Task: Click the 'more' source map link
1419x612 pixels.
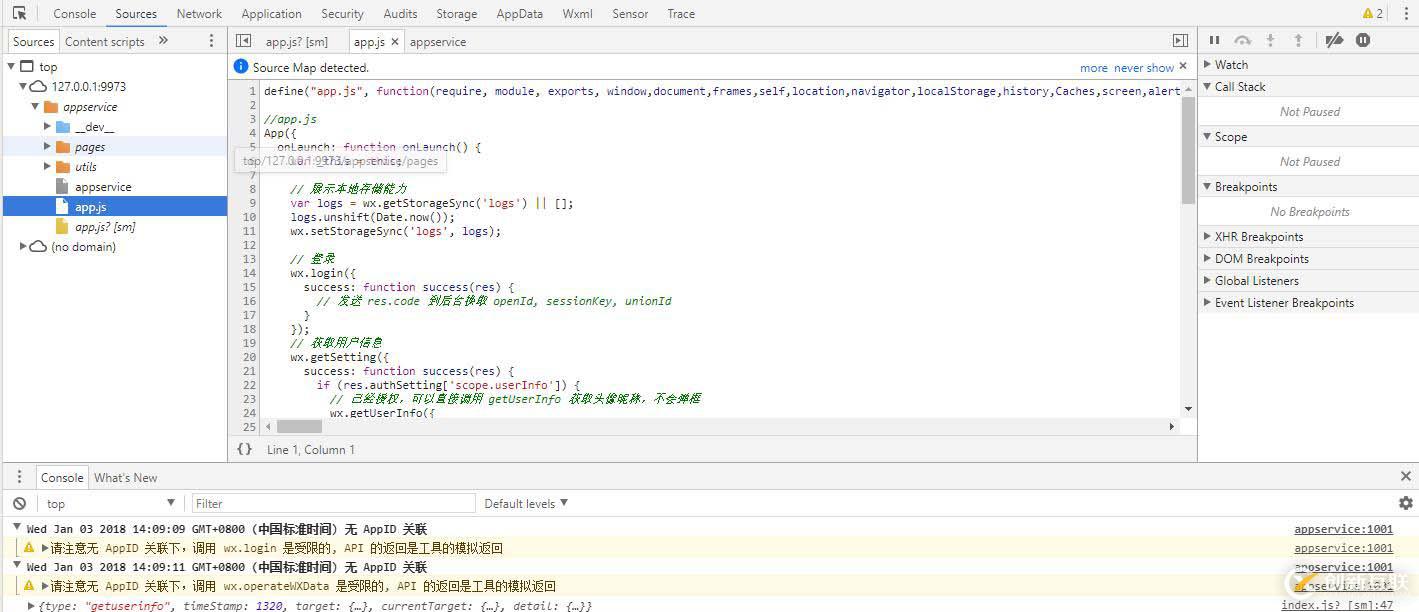Action: (1094, 68)
